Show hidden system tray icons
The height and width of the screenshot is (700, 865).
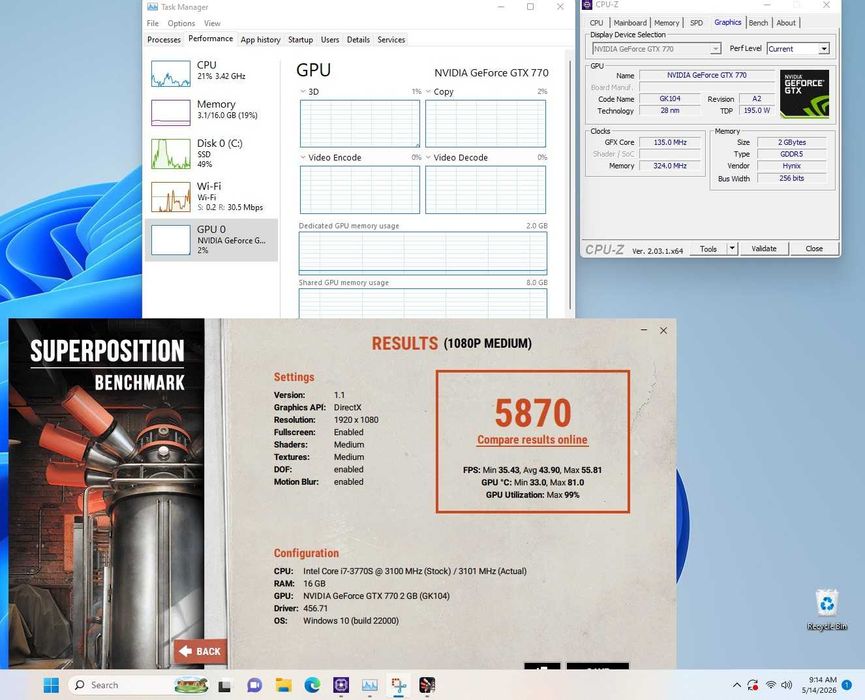(736, 686)
